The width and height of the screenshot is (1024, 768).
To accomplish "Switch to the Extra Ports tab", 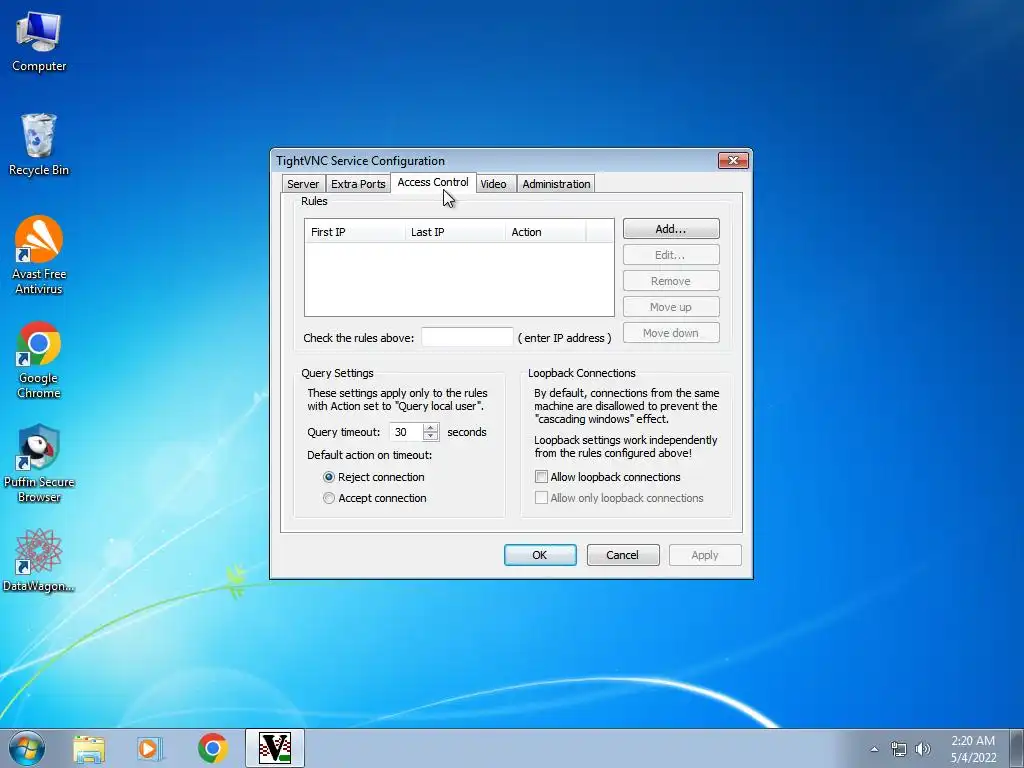I will click(358, 184).
